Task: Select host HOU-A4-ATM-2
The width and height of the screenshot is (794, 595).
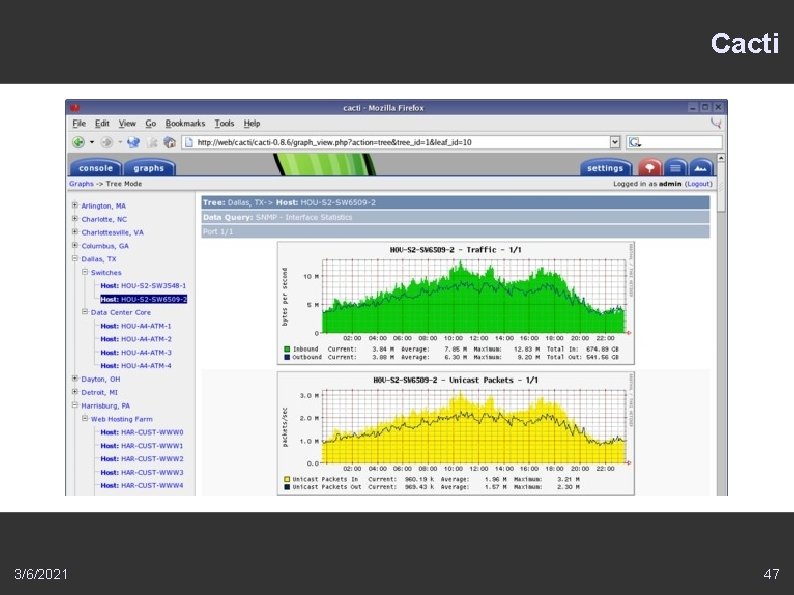Action: [136, 339]
